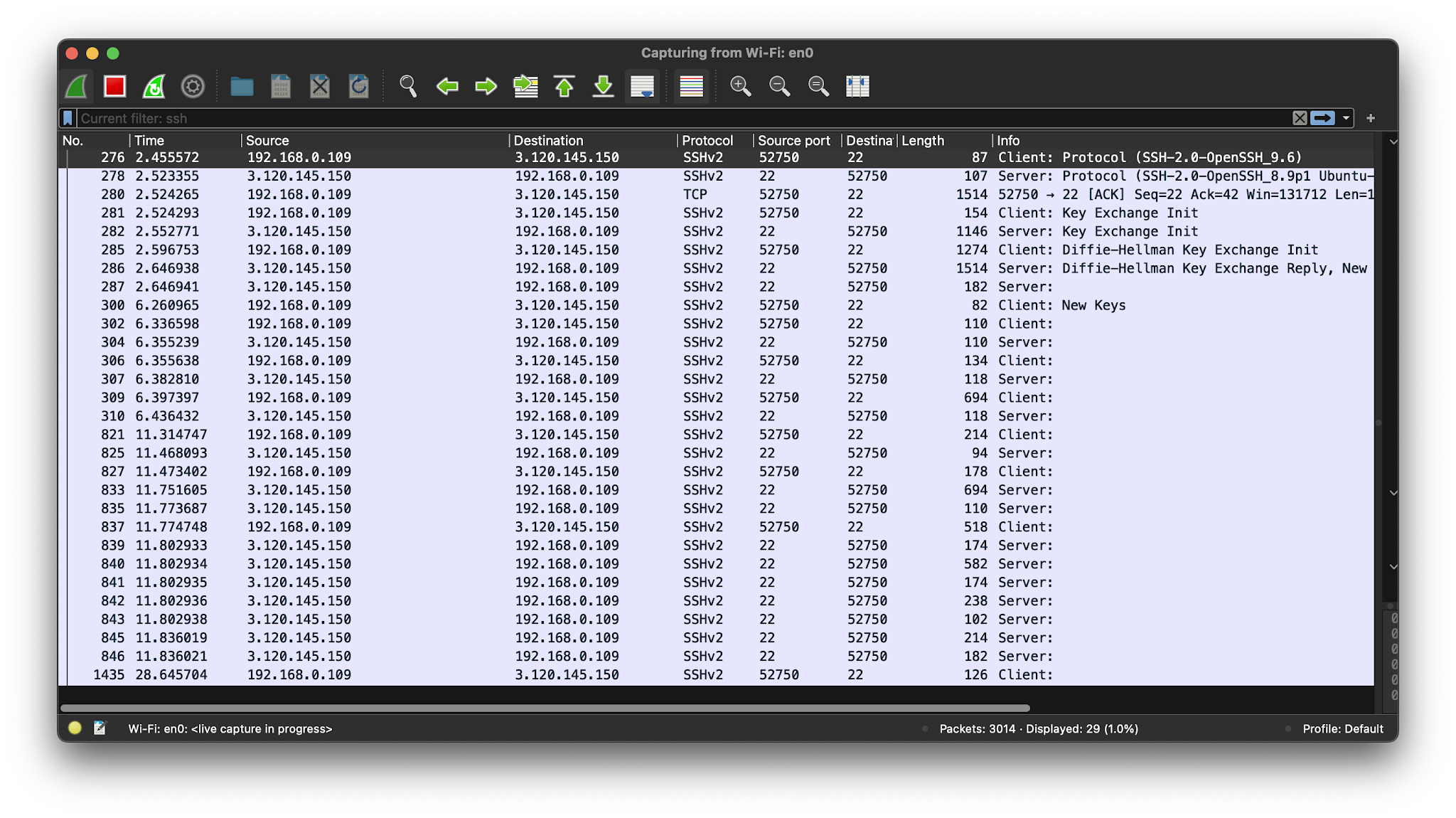
Task: Select packet 840 with length 582
Action: (x=717, y=564)
